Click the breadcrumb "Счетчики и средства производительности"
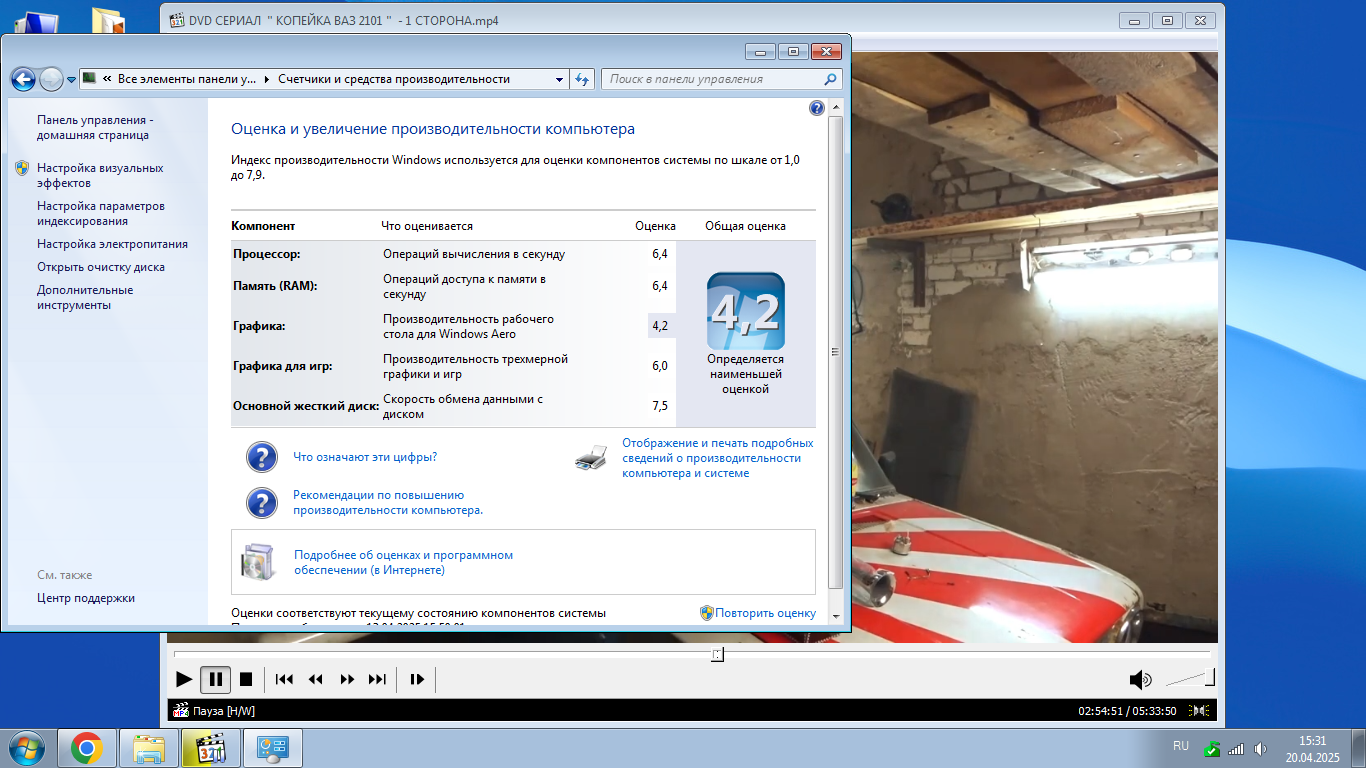 (394, 79)
